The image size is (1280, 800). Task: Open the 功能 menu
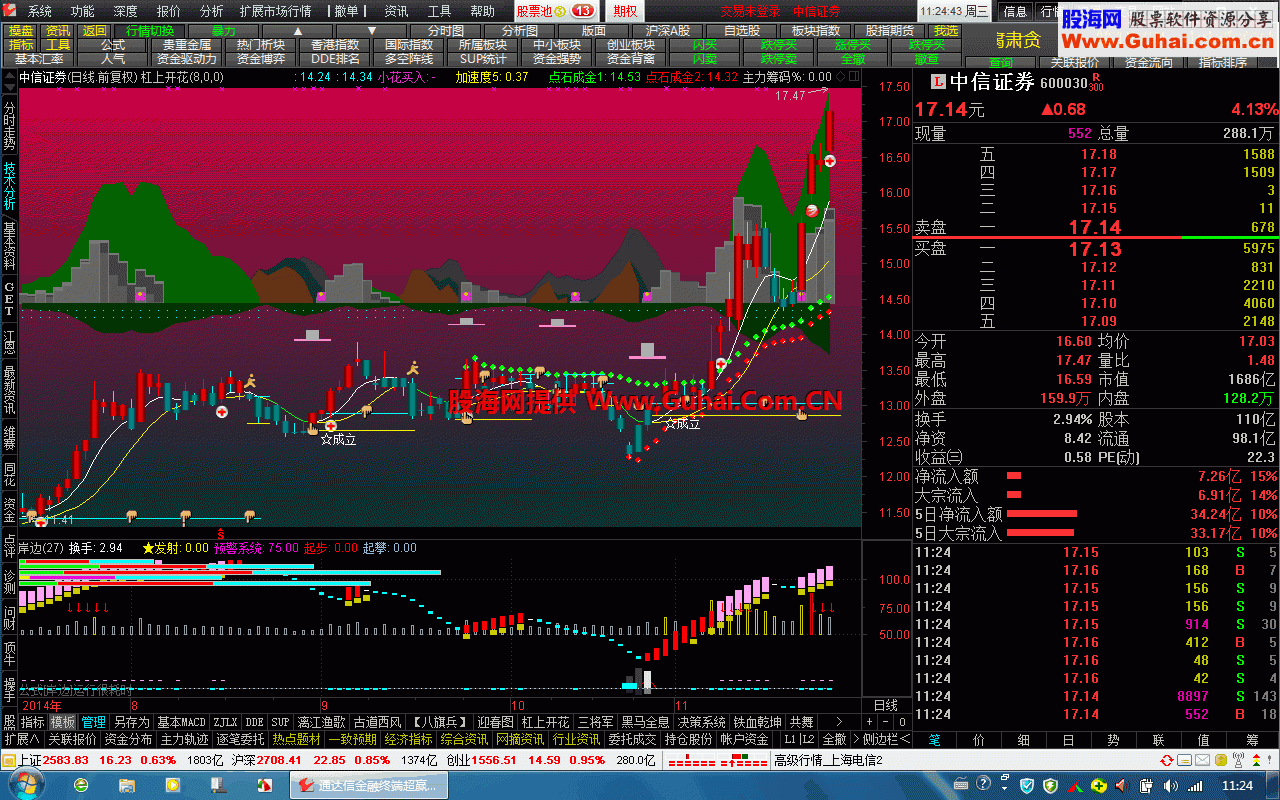point(83,11)
